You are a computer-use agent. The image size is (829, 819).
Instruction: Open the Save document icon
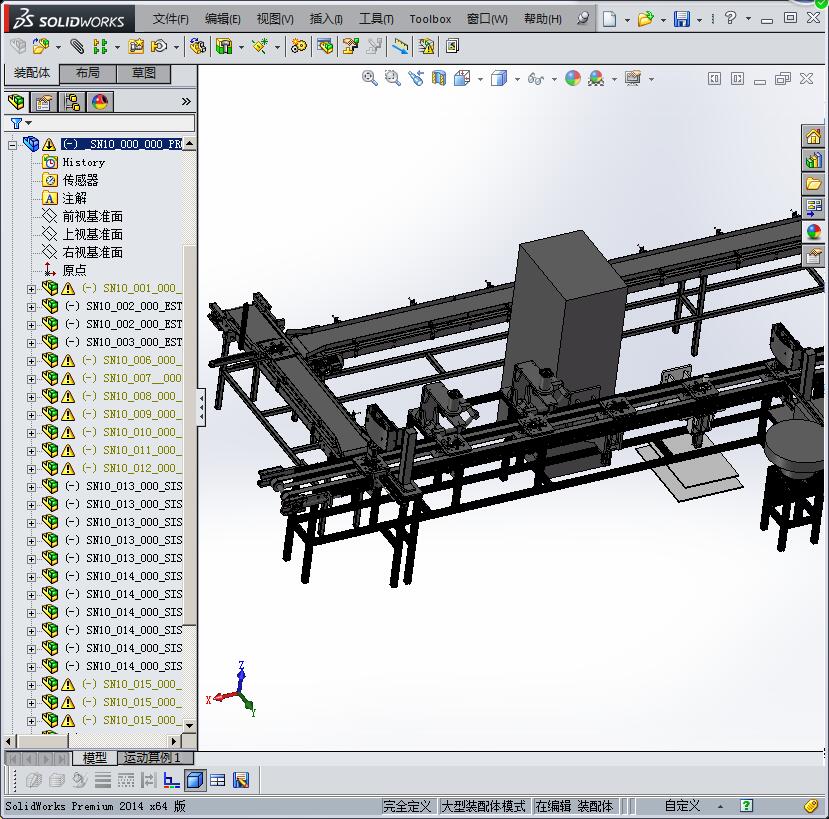(681, 19)
